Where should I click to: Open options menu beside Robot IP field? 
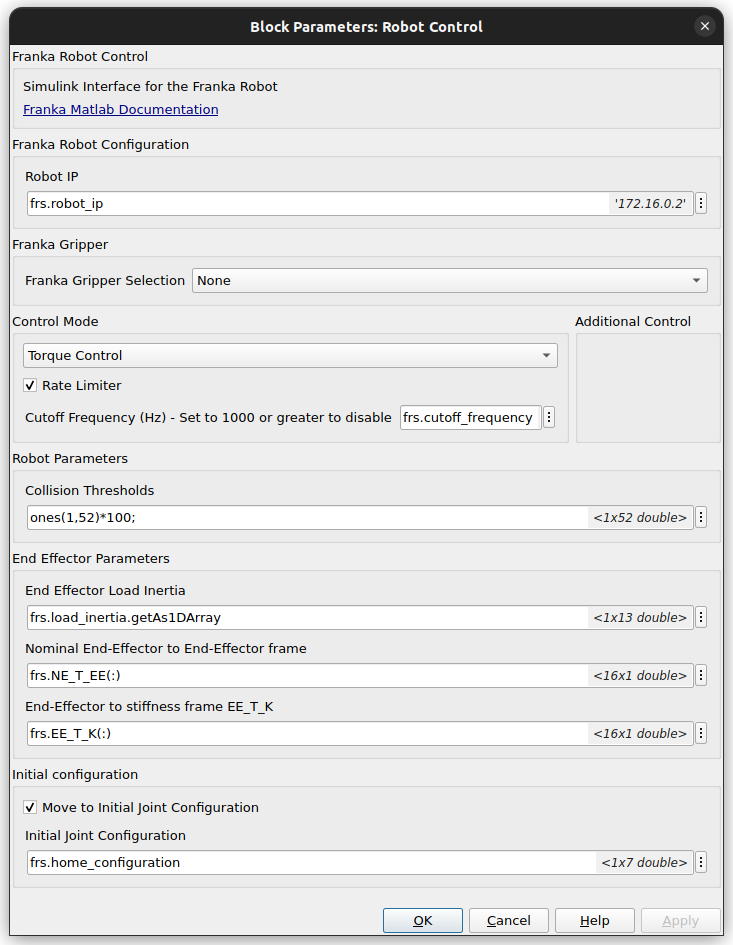point(701,204)
